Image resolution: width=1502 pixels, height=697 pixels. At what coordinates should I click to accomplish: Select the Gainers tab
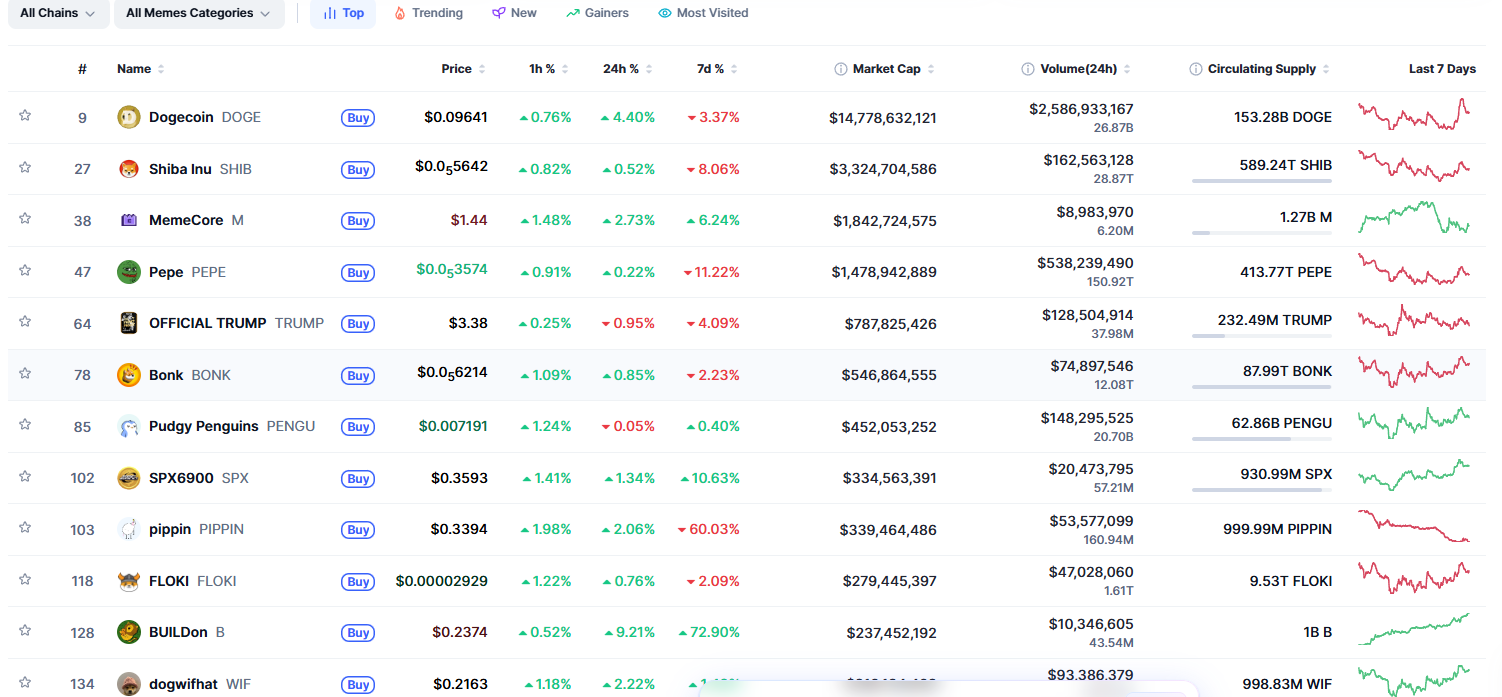(597, 13)
